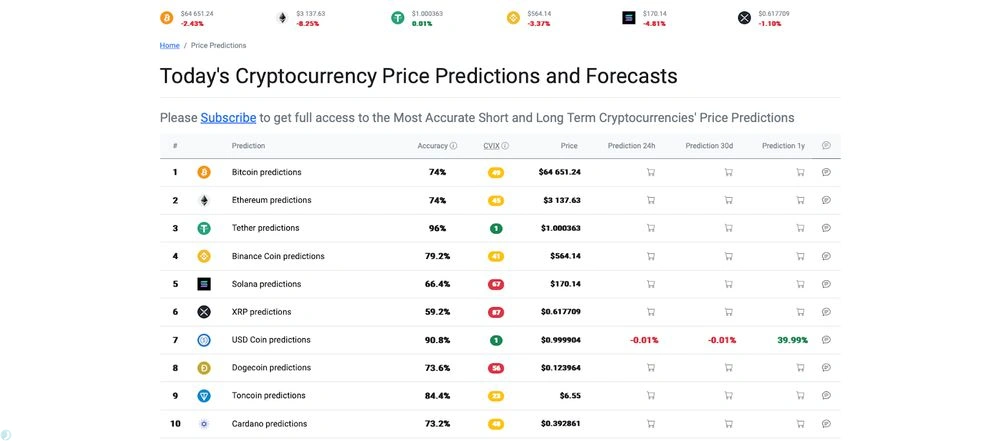Screen dimensions: 1000x441
Task: Click the Solana Prediction 1y cart icon
Action: coord(800,284)
